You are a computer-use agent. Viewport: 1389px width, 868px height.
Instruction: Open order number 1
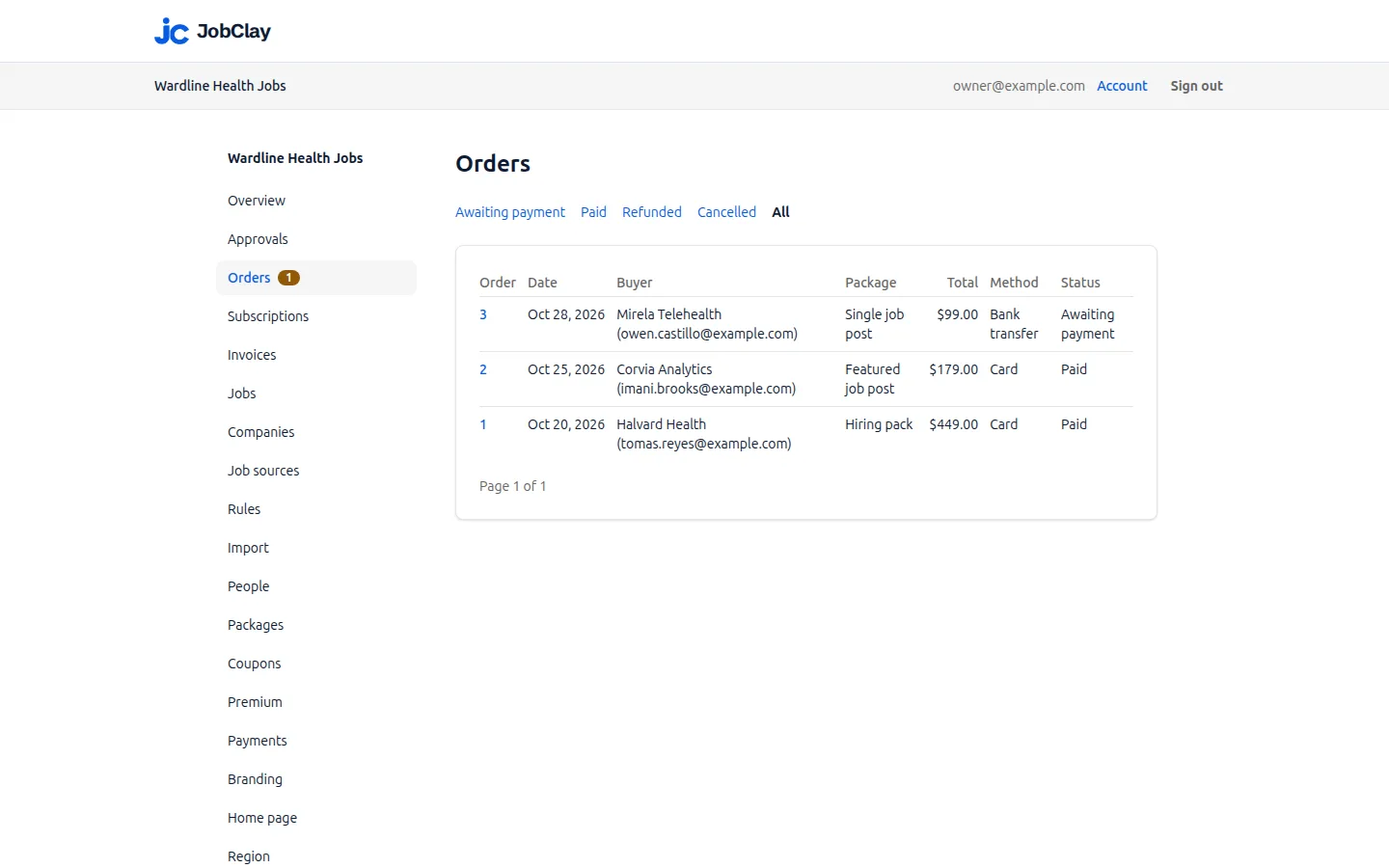[483, 424]
